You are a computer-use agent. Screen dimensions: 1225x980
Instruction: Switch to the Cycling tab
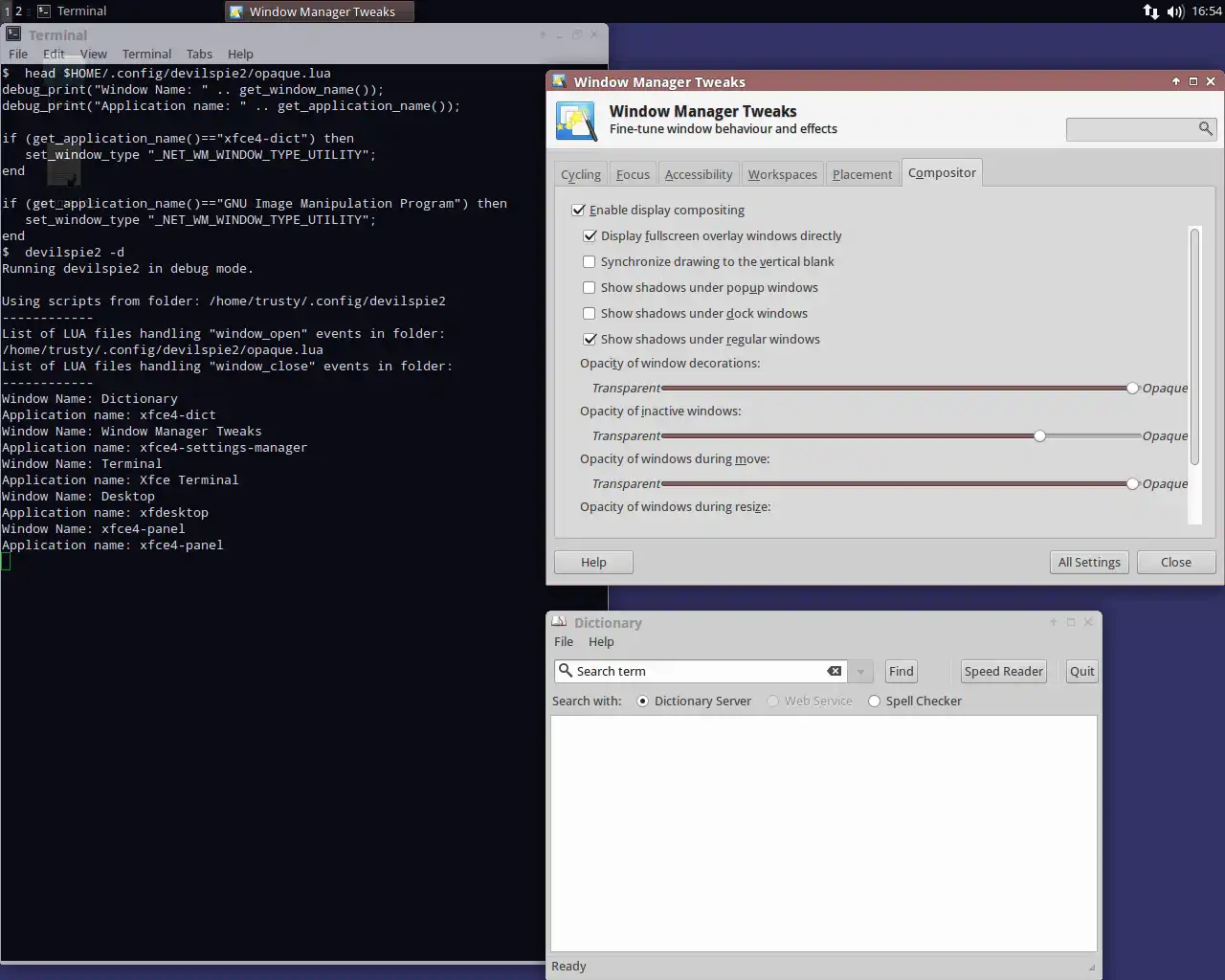pos(581,174)
